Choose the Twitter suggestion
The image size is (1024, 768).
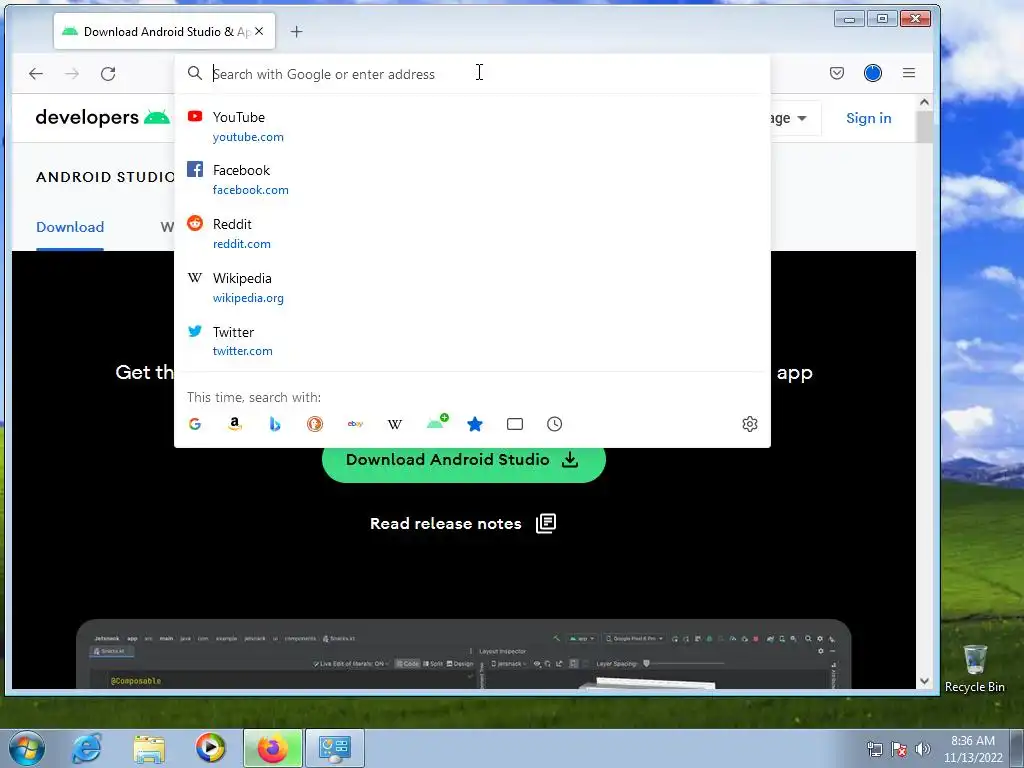click(472, 341)
